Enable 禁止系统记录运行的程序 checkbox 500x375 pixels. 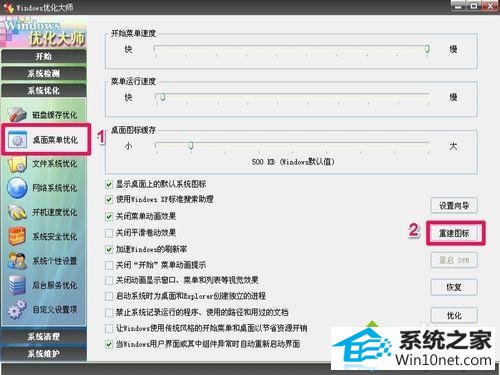coord(109,313)
